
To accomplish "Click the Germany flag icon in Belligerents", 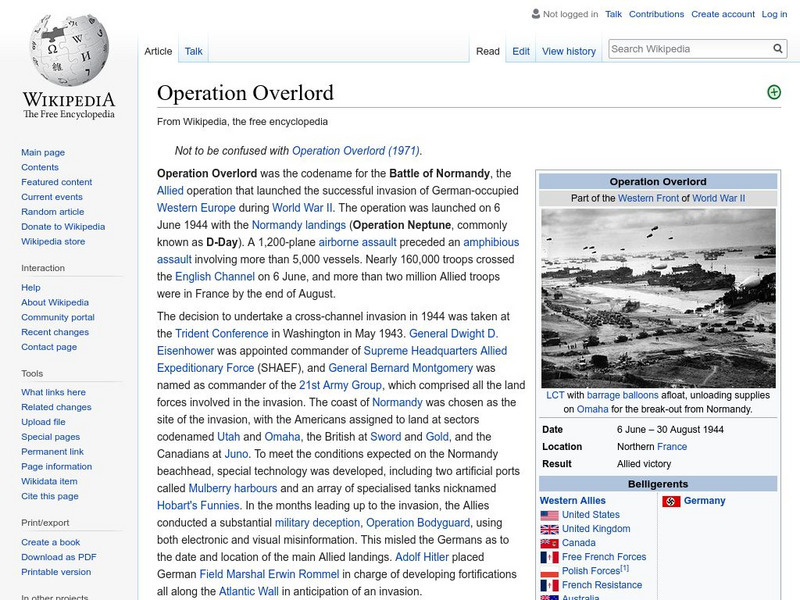I will (x=671, y=501).
